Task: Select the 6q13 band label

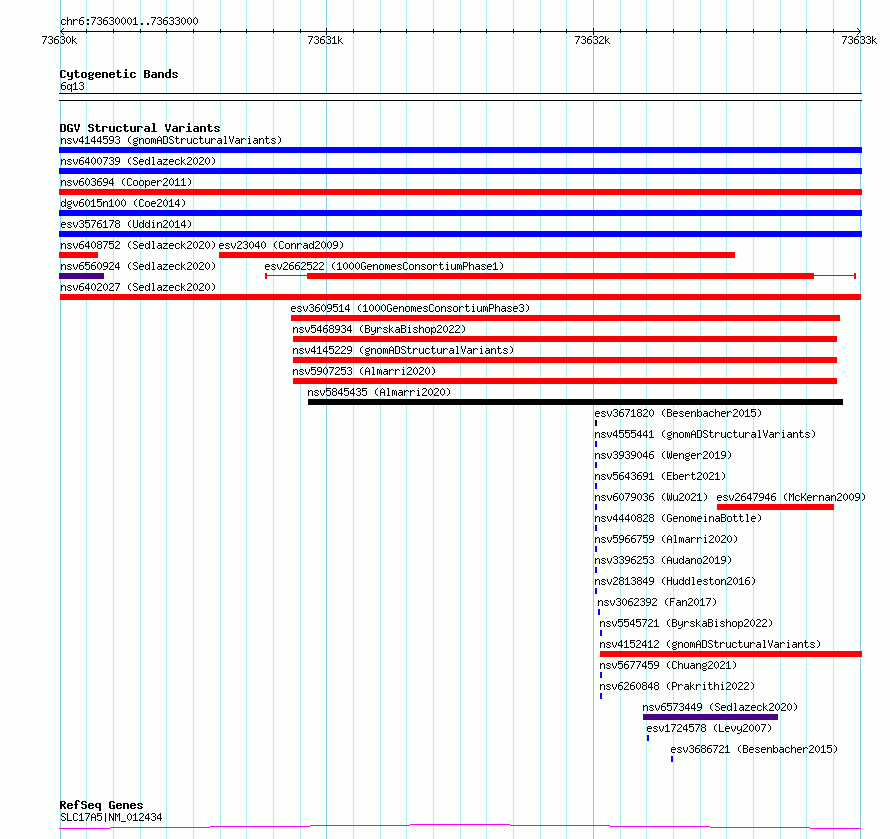Action: click(72, 86)
